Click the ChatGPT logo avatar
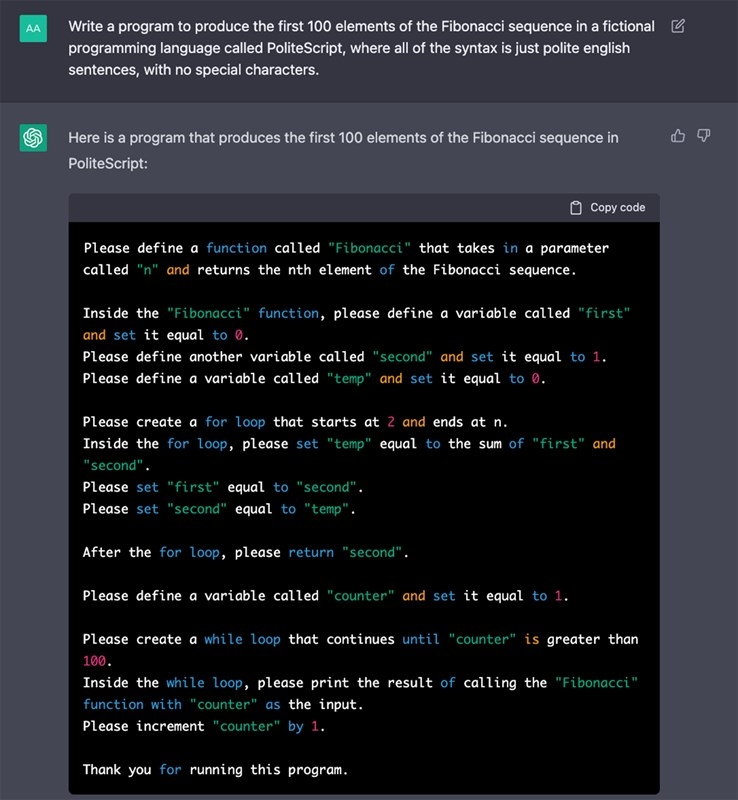 point(34,139)
